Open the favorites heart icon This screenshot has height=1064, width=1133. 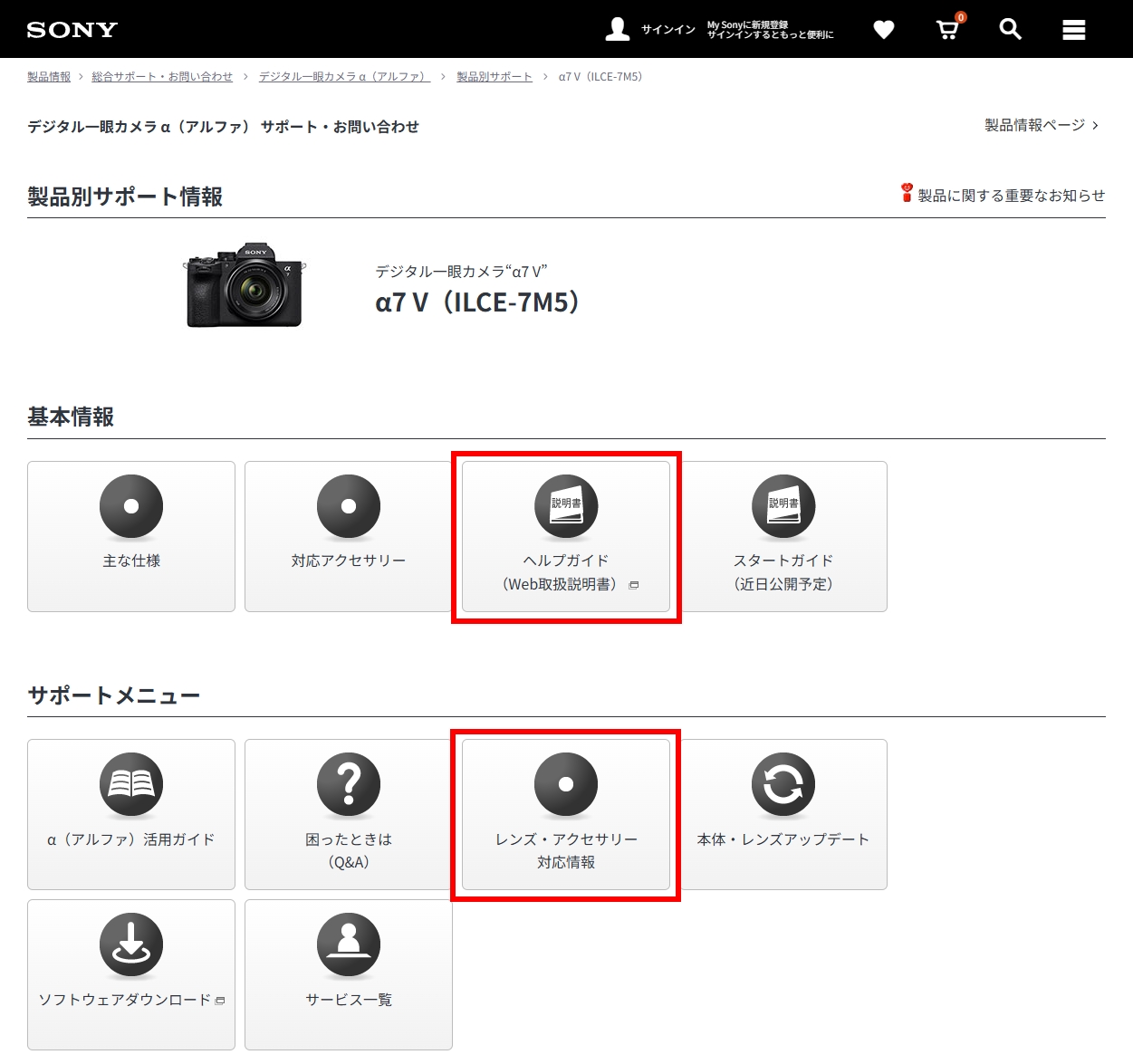tap(883, 30)
